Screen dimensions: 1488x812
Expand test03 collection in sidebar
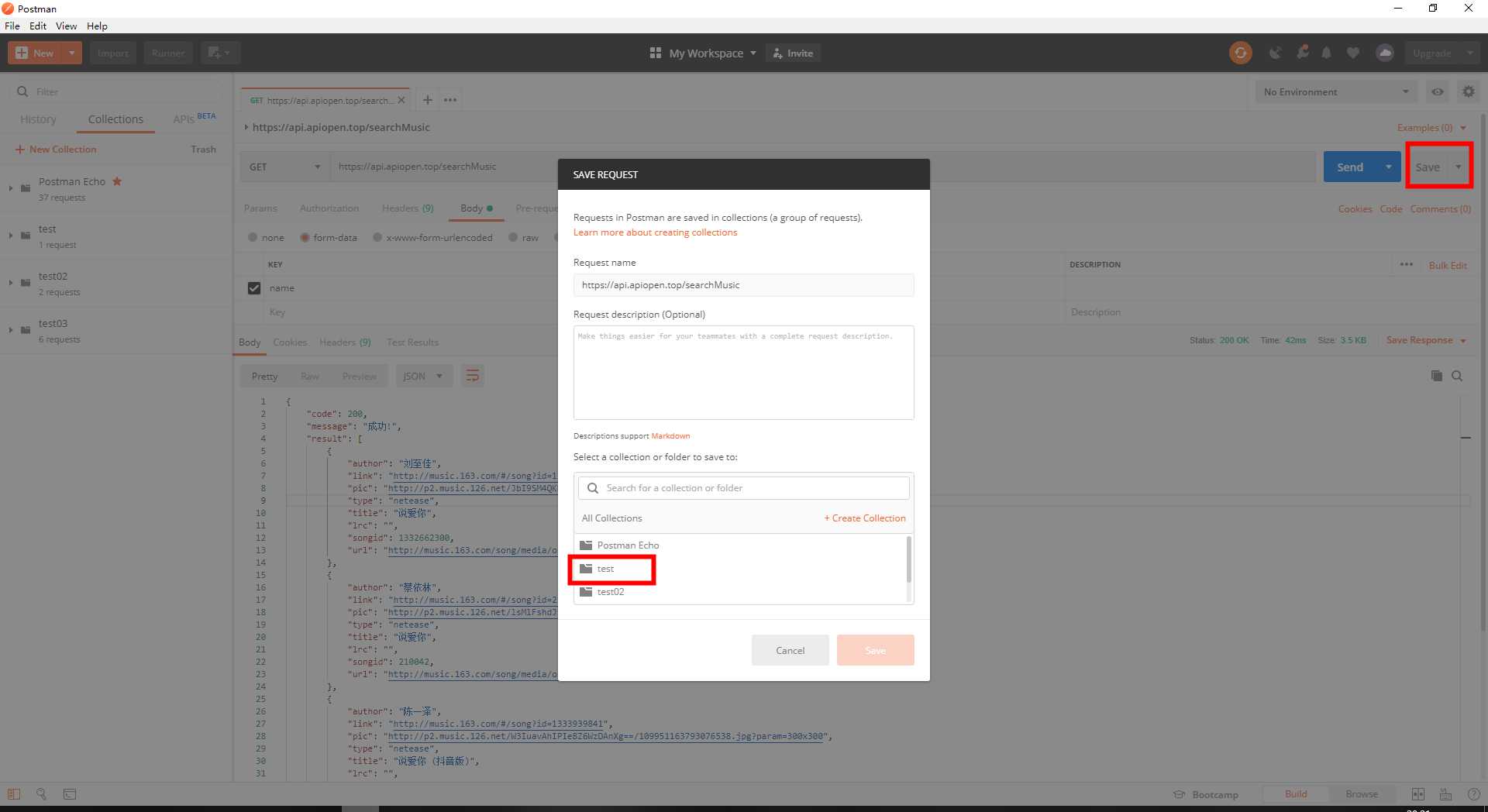point(11,329)
